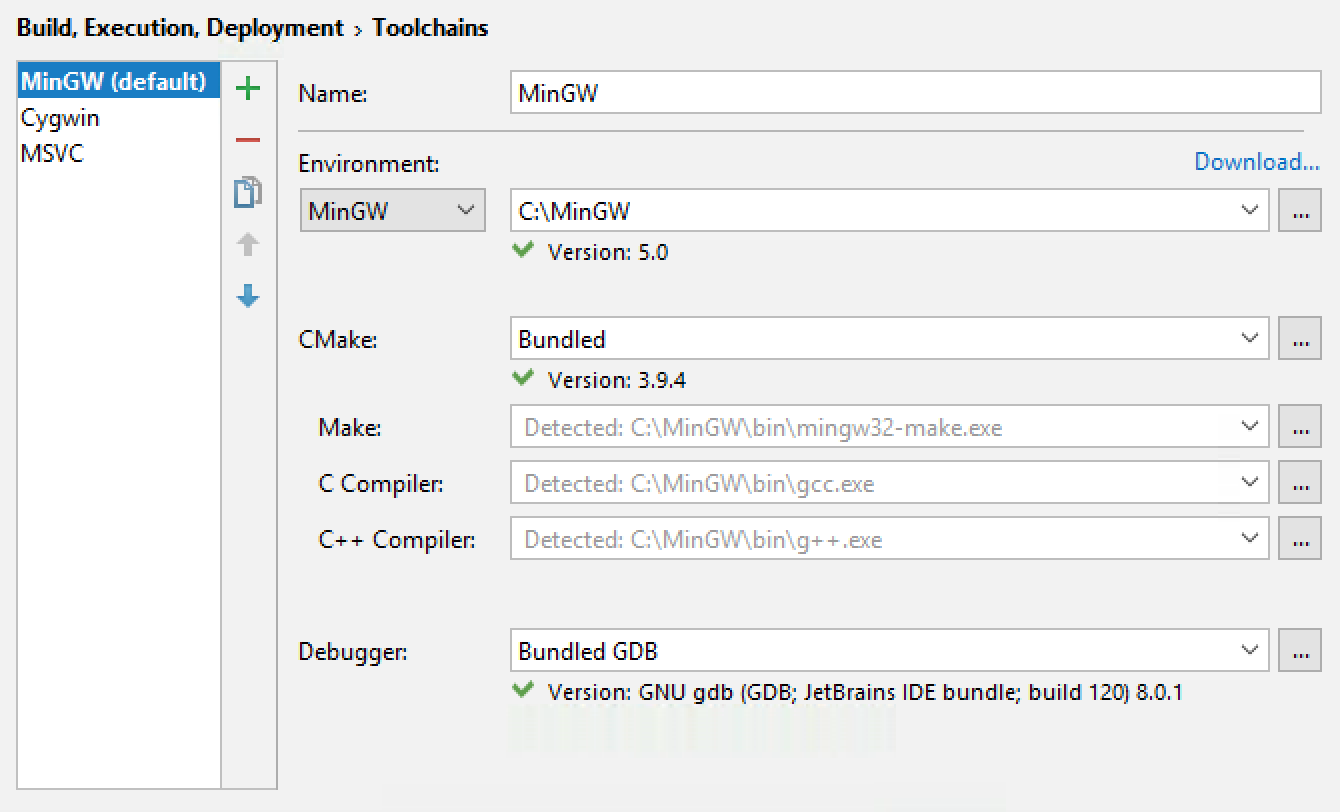Screen dimensions: 1340x812
Task: Browse for the CMake executable
Action: point(1300,339)
